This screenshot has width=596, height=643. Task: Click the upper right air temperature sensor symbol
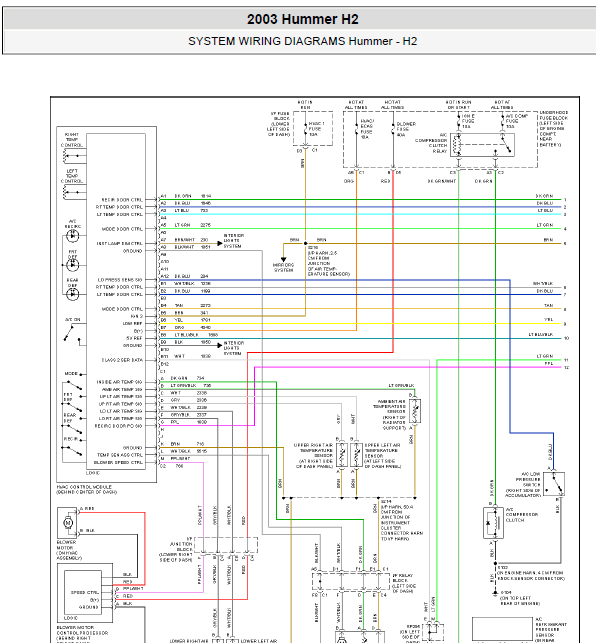click(342, 454)
